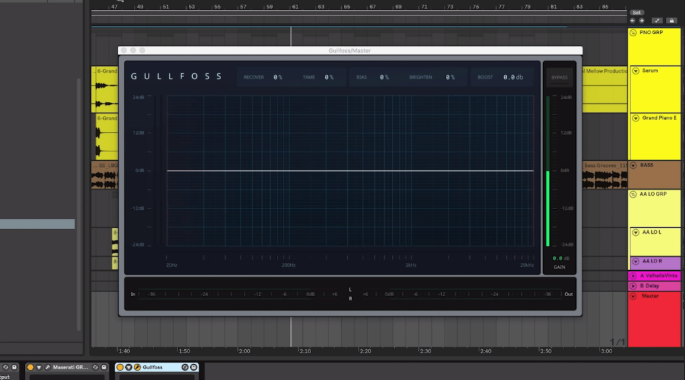Click the Gain value below the meter
This screenshot has height=380, width=685.
click(x=560, y=258)
